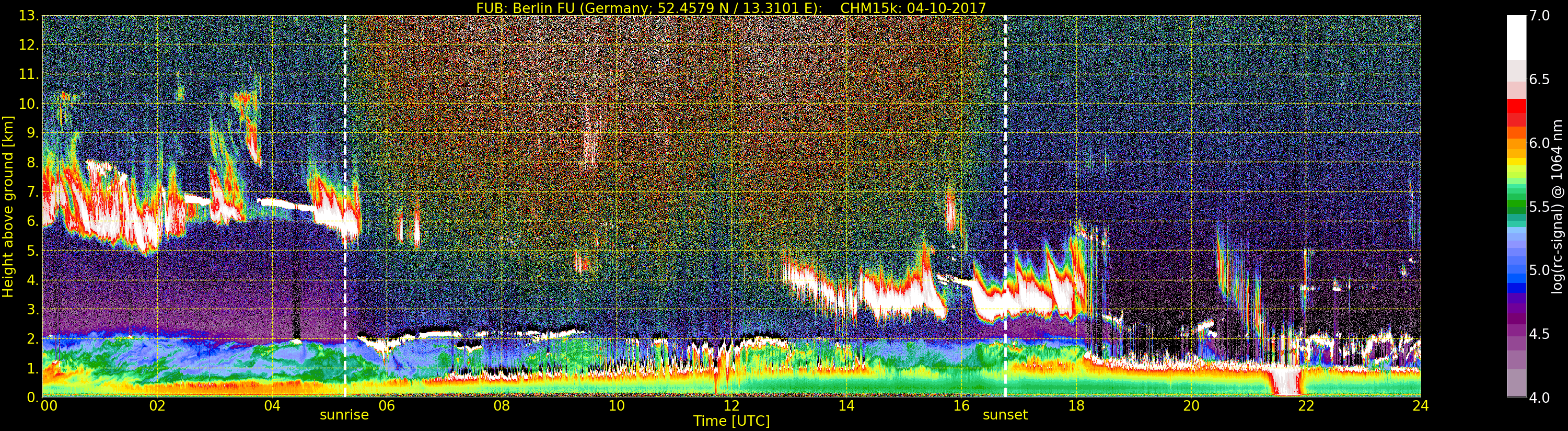This screenshot has width=1568, height=431.
Task: Select the '7.' height axis tick label
Action: click(x=32, y=192)
